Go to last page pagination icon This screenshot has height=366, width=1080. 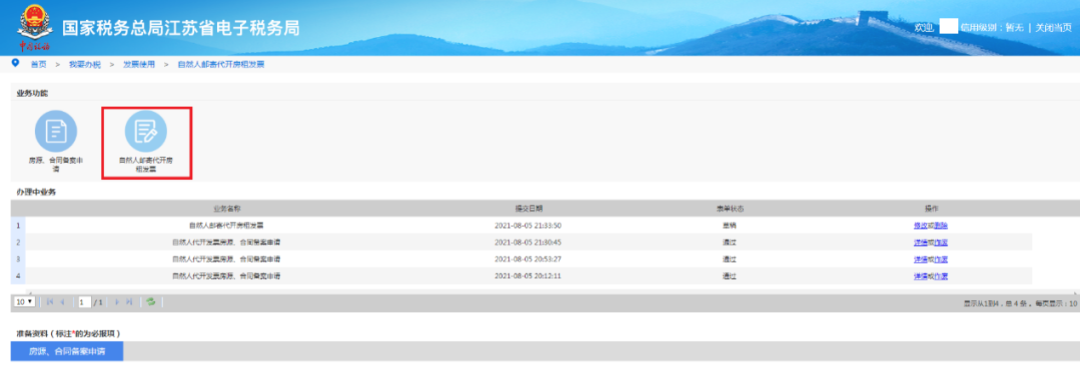129,302
